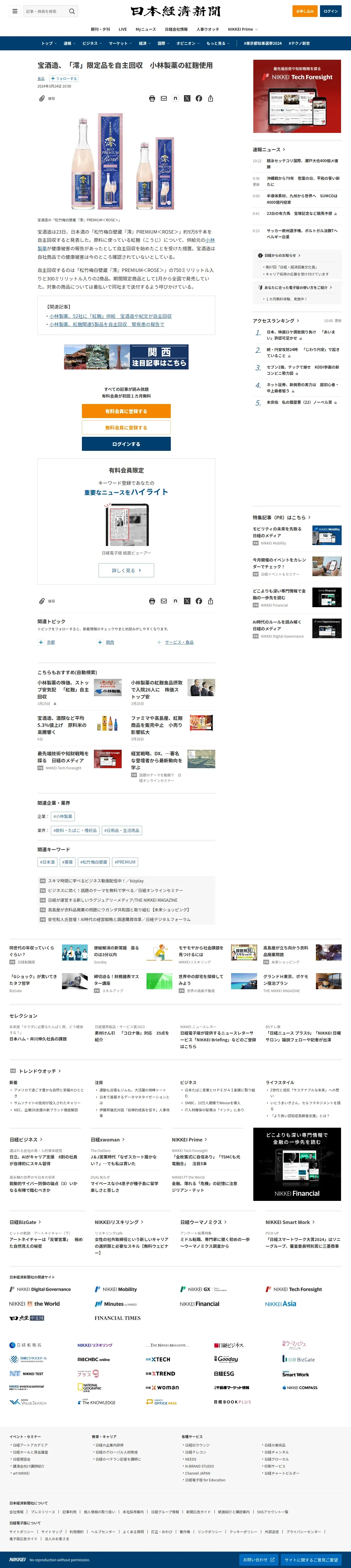Click the paperclip 保存 icon under the headline

point(42,98)
